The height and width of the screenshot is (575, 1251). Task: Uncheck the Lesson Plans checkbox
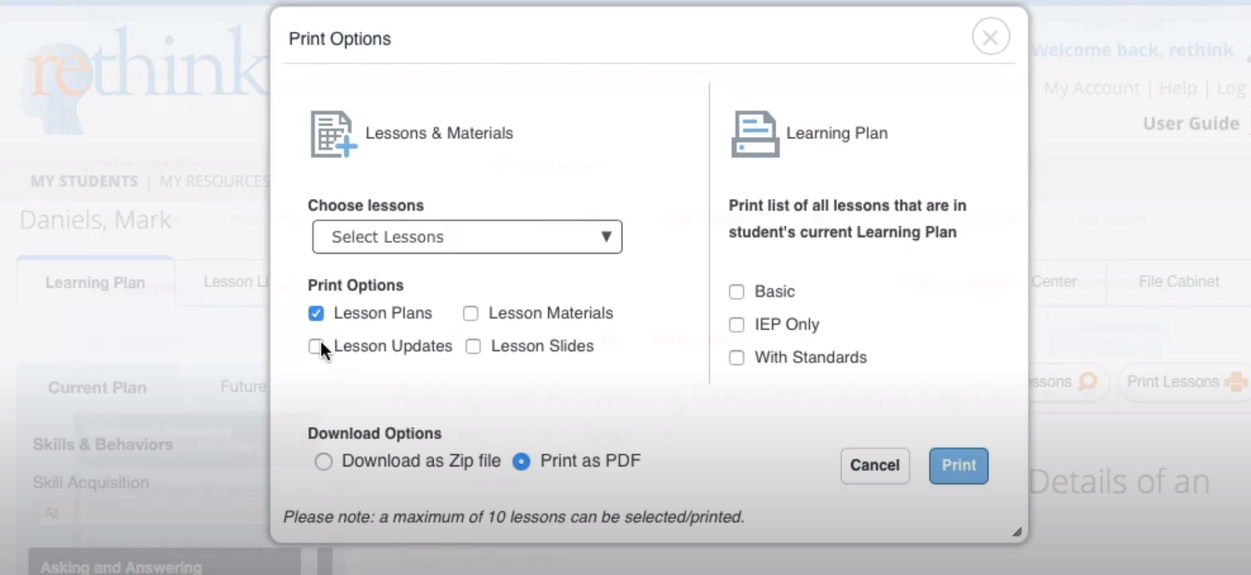click(316, 313)
